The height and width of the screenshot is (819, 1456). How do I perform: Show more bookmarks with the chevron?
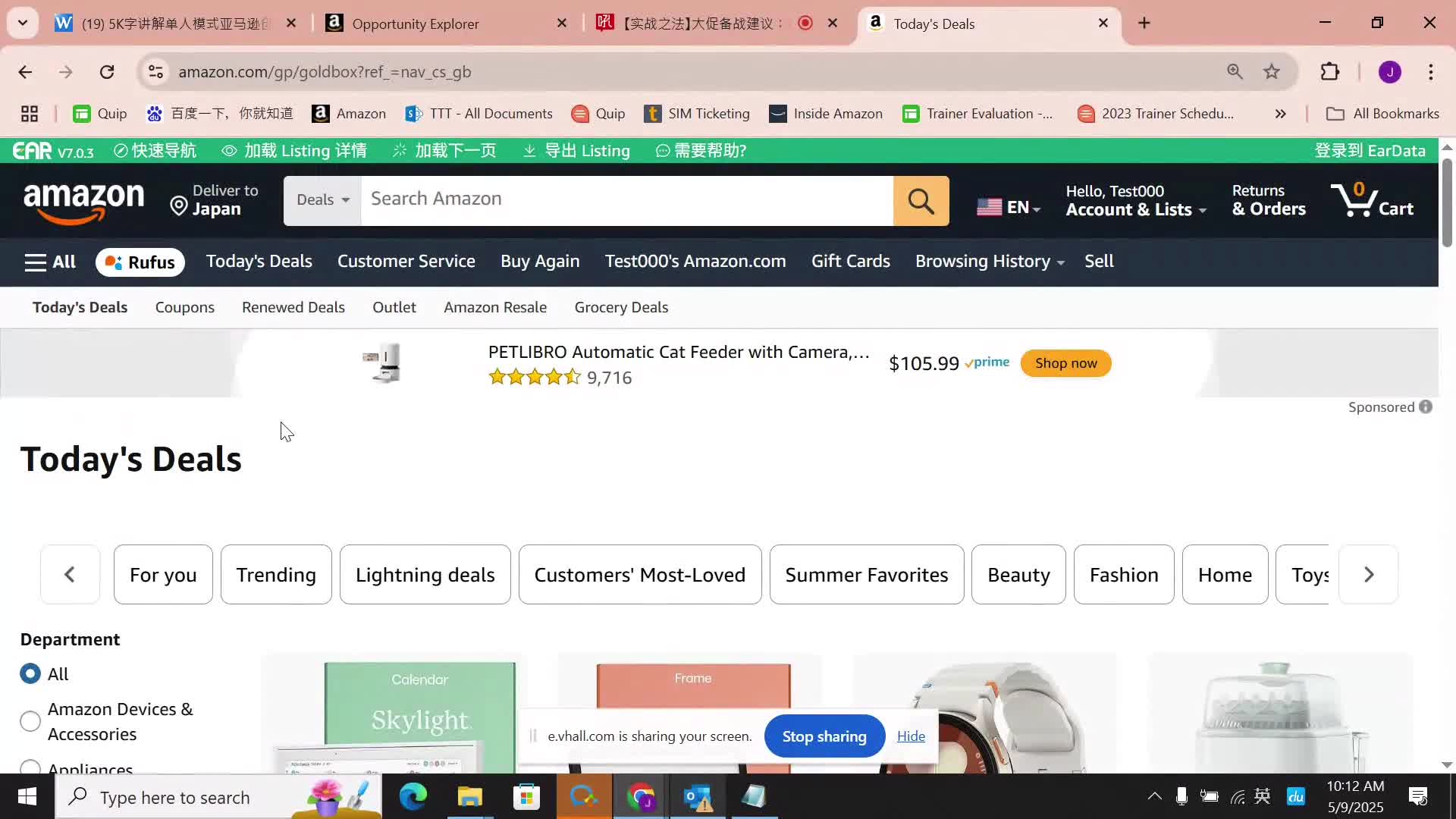[1281, 114]
